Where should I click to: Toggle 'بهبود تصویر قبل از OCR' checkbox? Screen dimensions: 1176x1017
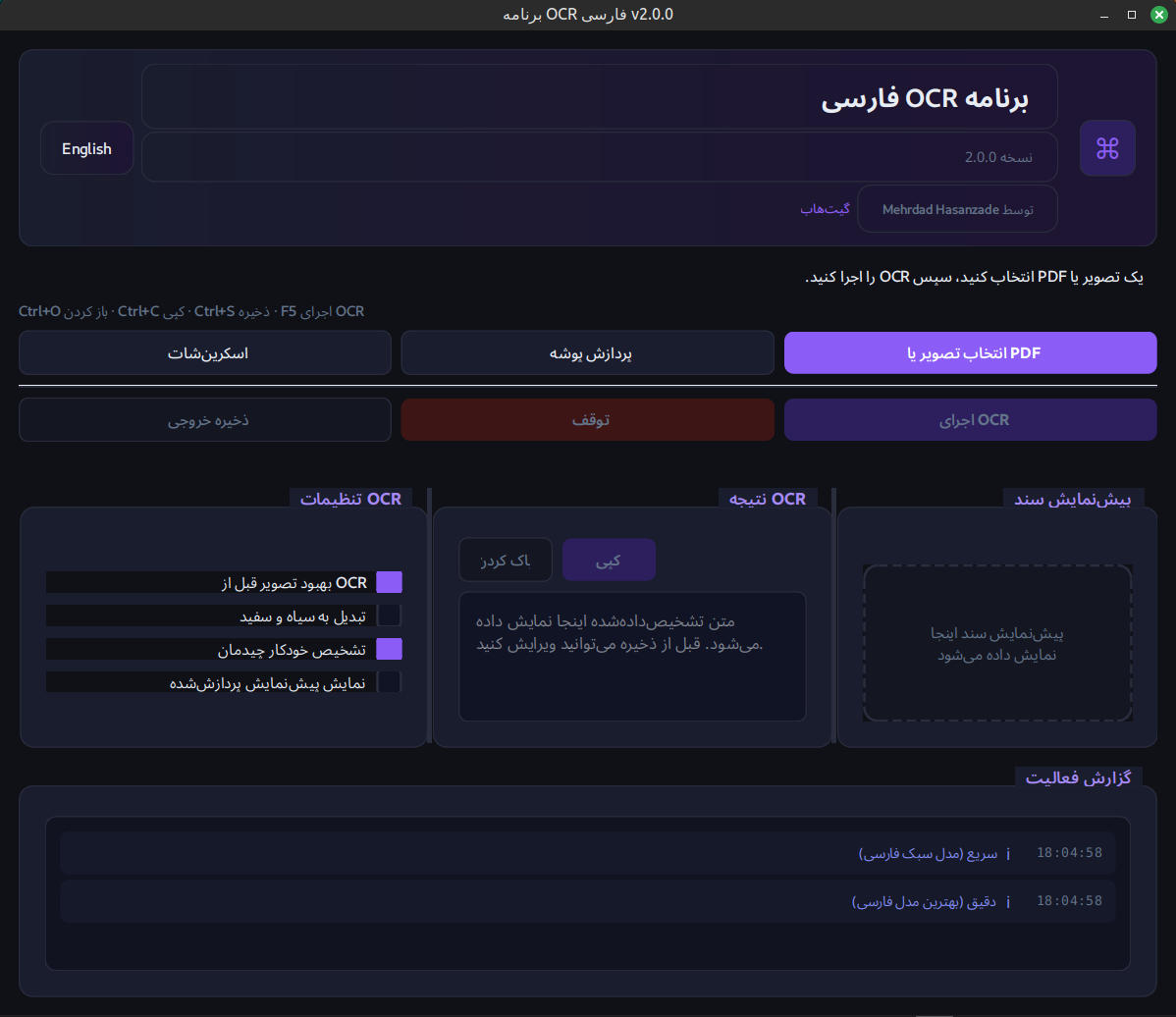coord(389,583)
